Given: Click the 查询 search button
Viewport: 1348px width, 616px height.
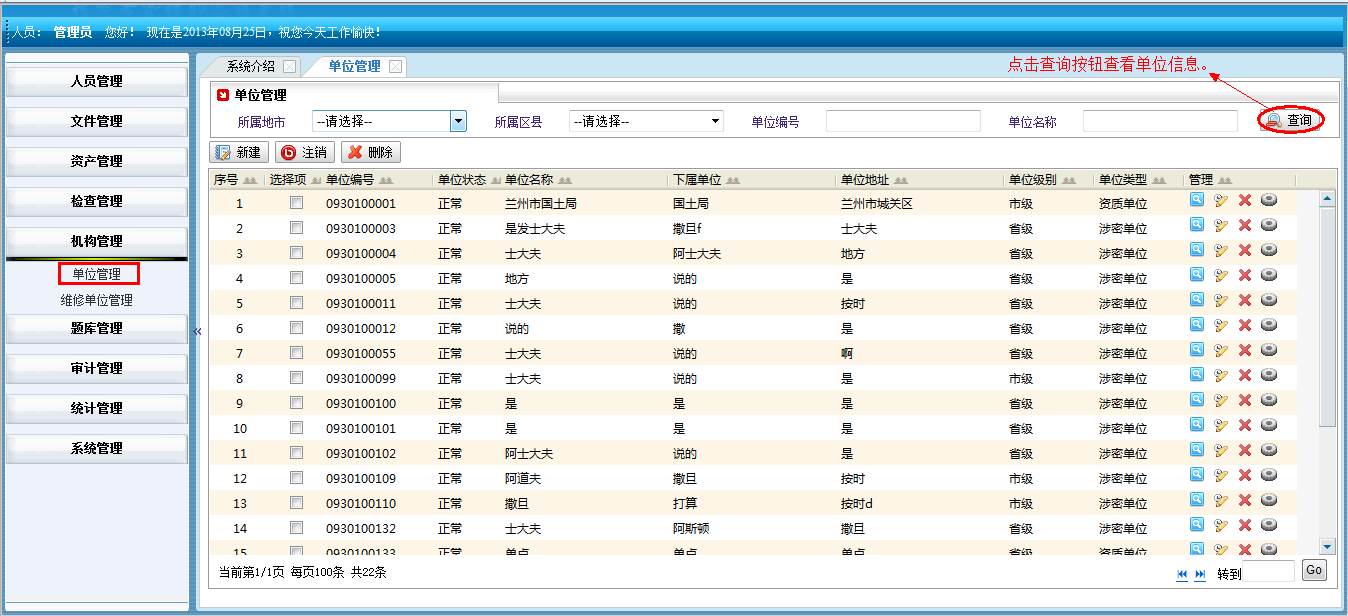Looking at the screenshot, I should pos(1290,120).
